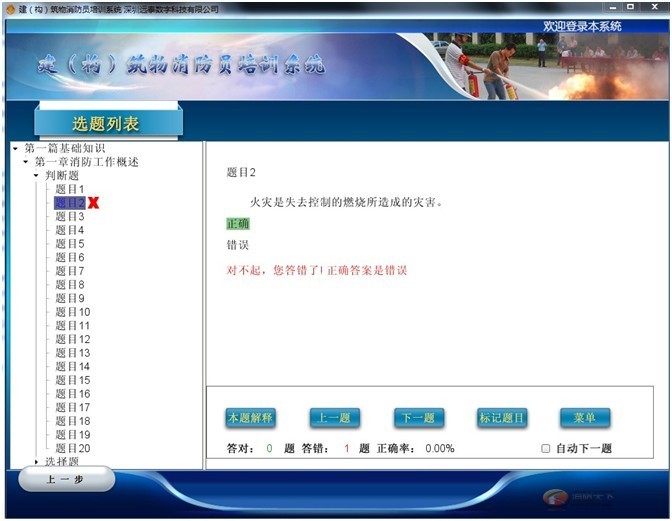This screenshot has width=672, height=521.
Task: Go to the next question with 下一题
Action: coord(419,418)
